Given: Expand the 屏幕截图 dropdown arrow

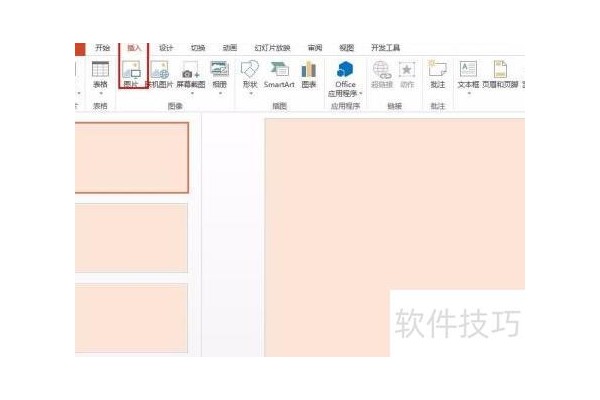Looking at the screenshot, I should coord(192,93).
